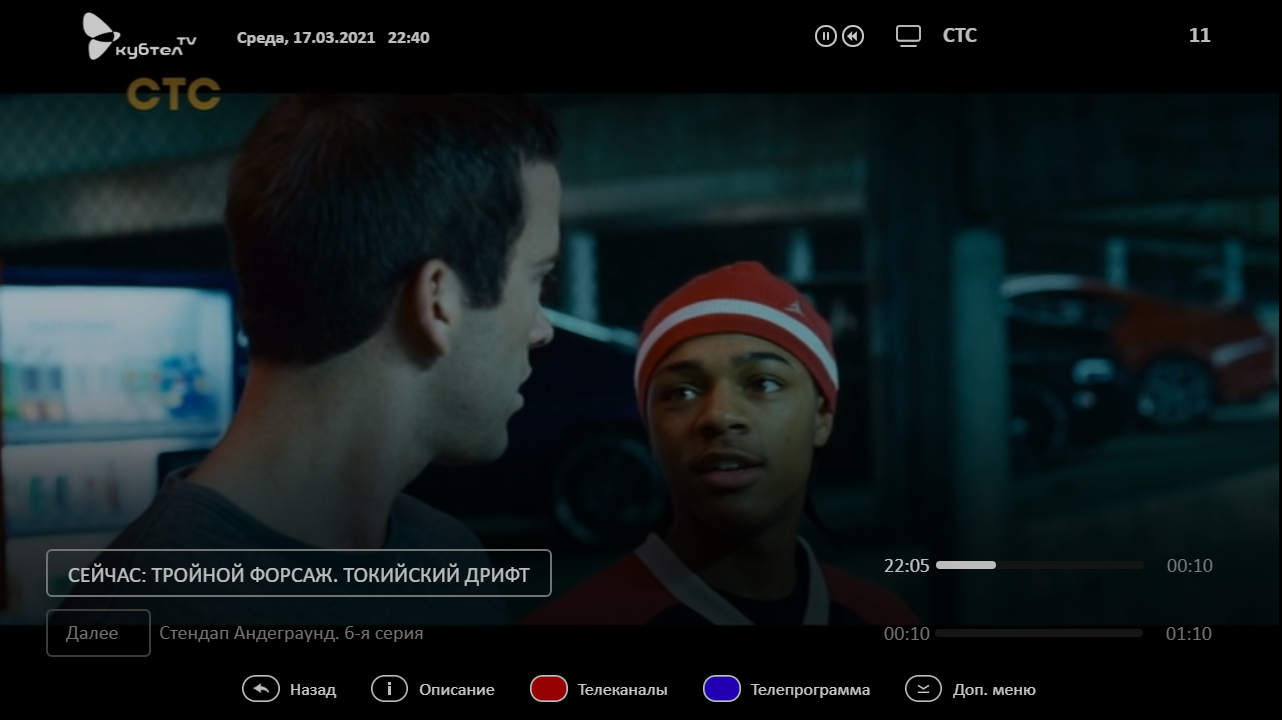This screenshot has height=720, width=1282.
Task: Go back with the Назад arrow icon
Action: pyautogui.click(x=261, y=689)
